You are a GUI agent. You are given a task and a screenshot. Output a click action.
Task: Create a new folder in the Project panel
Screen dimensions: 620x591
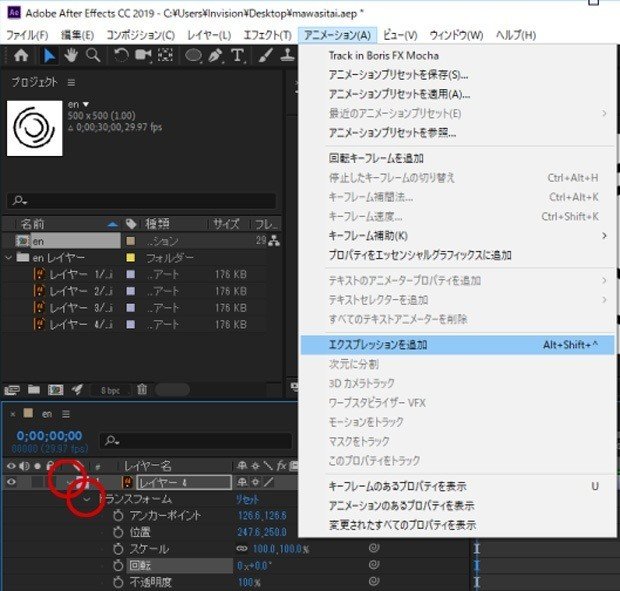[x=34, y=390]
